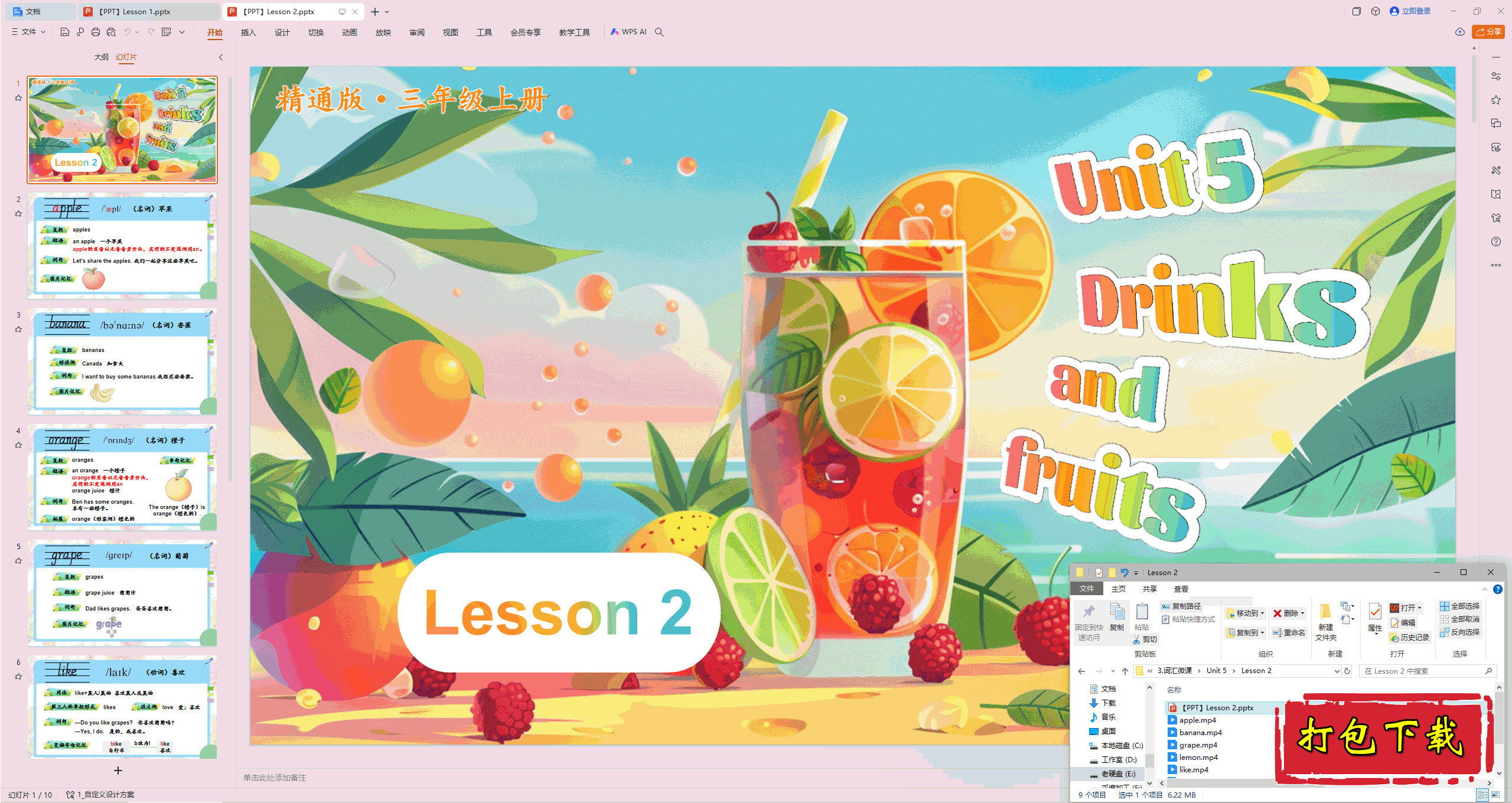Click the Explorer Back navigation arrow
1512x803 pixels.
click(x=1081, y=671)
